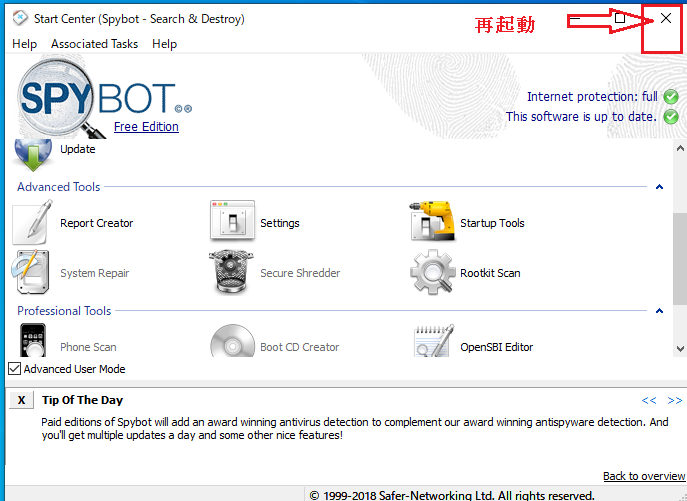Click the Spybot title bar app icon
The width and height of the screenshot is (687, 501).
click(20, 18)
